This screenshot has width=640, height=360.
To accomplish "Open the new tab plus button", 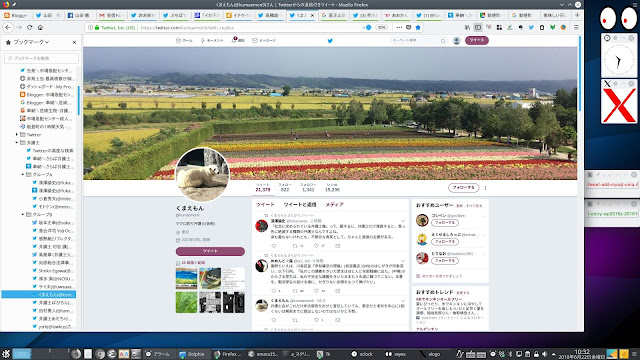I will click(x=577, y=15).
